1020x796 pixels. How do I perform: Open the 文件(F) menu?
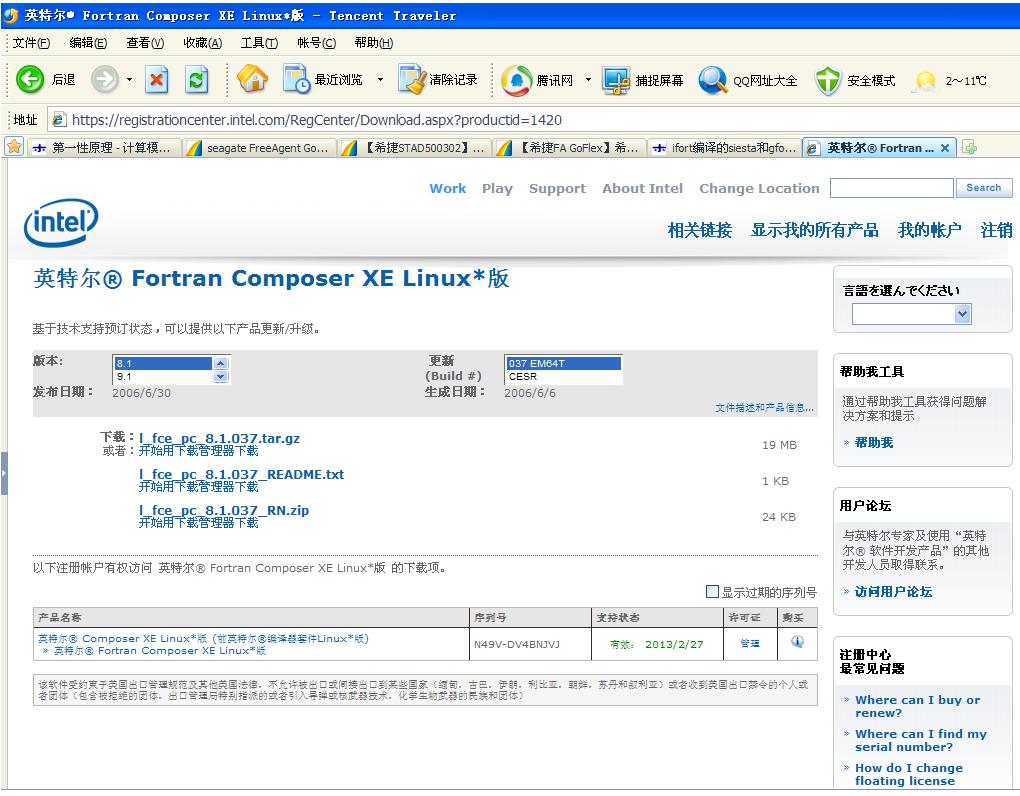point(31,43)
